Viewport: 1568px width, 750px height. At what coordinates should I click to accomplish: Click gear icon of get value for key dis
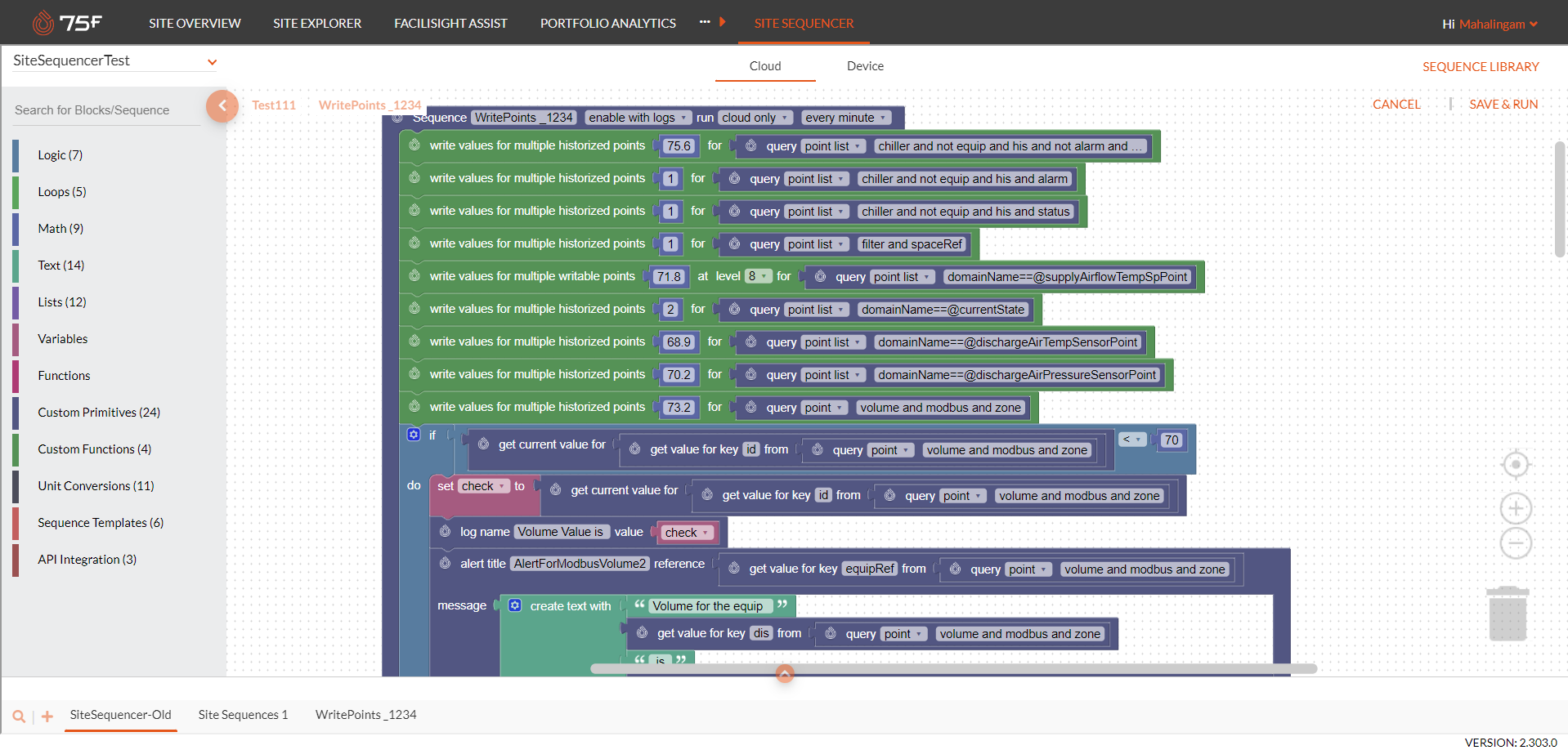coord(643,632)
